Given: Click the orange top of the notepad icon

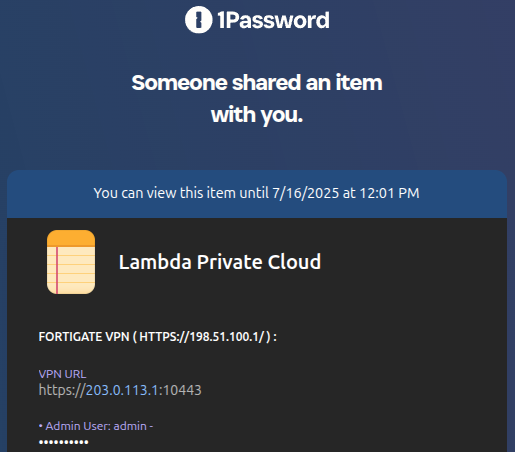Looking at the screenshot, I should pyautogui.click(x=71, y=238).
